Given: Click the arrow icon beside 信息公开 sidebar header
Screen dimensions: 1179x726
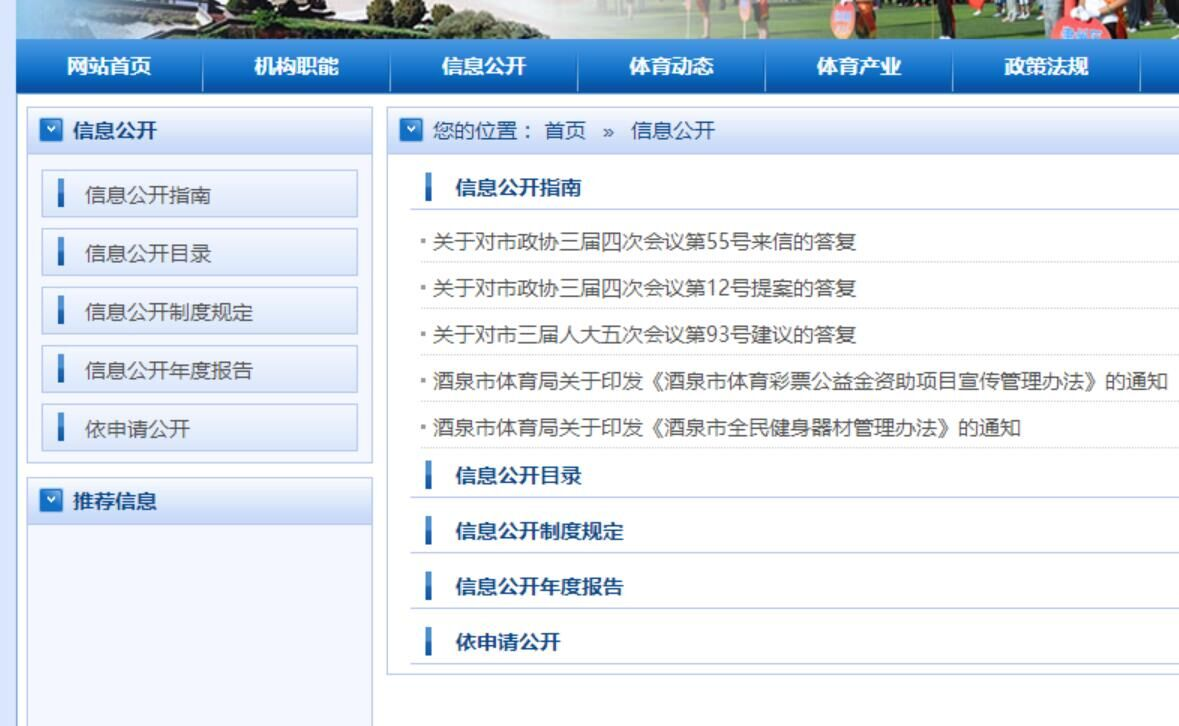Looking at the screenshot, I should coord(51,130).
